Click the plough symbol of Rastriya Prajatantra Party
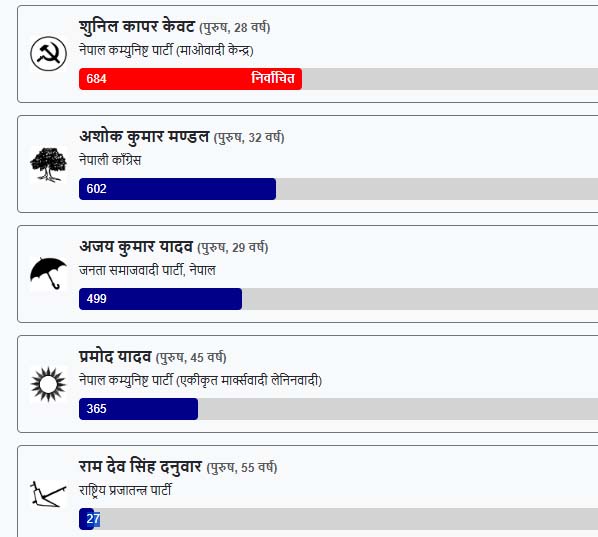This screenshot has width=598, height=537. click(x=48, y=494)
